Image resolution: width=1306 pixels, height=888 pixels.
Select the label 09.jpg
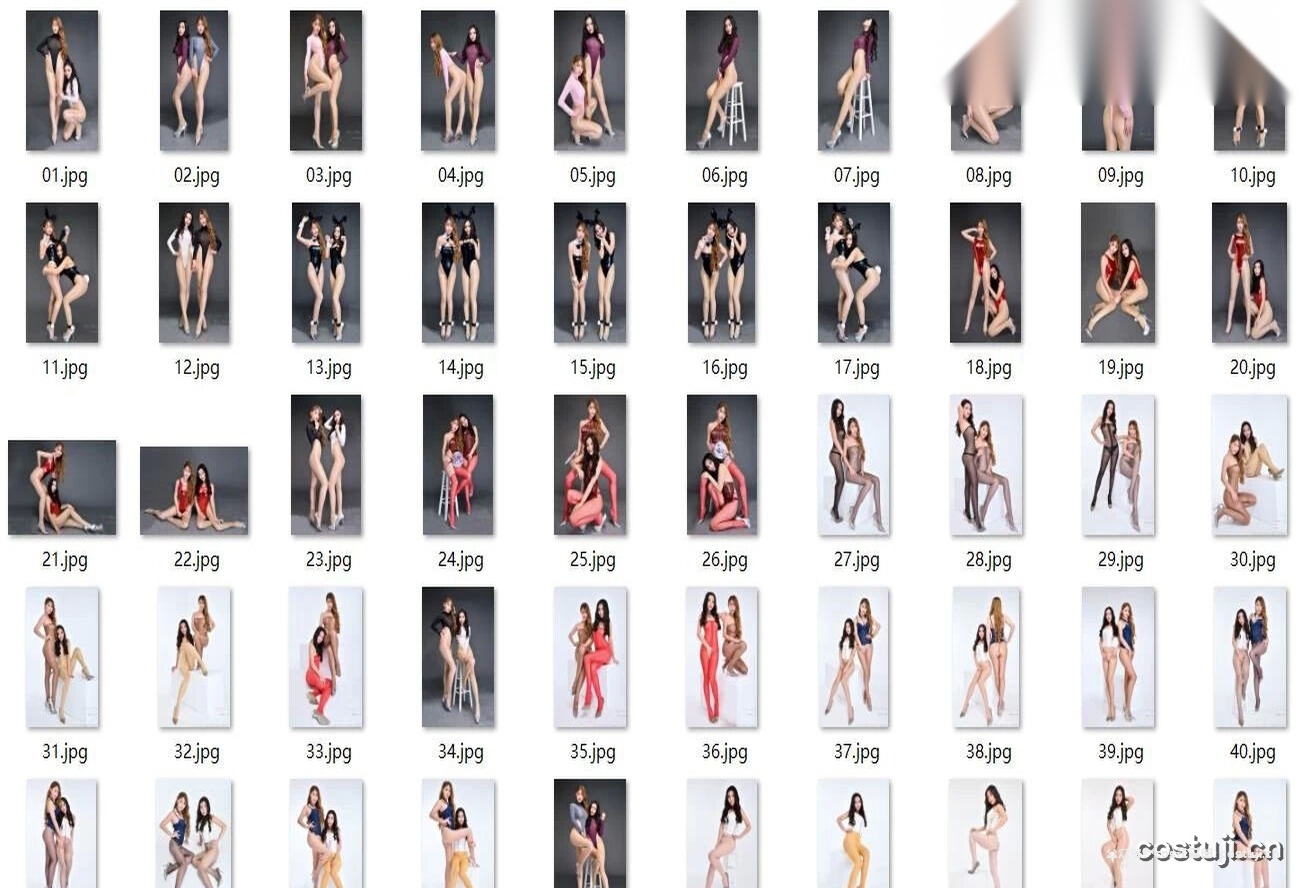1121,176
